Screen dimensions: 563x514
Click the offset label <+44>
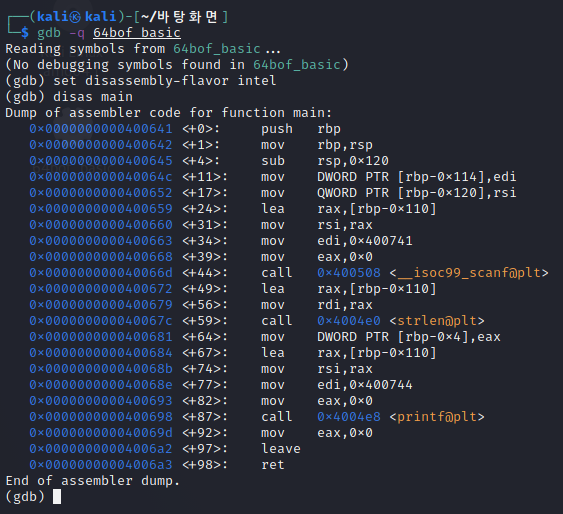coord(205,273)
